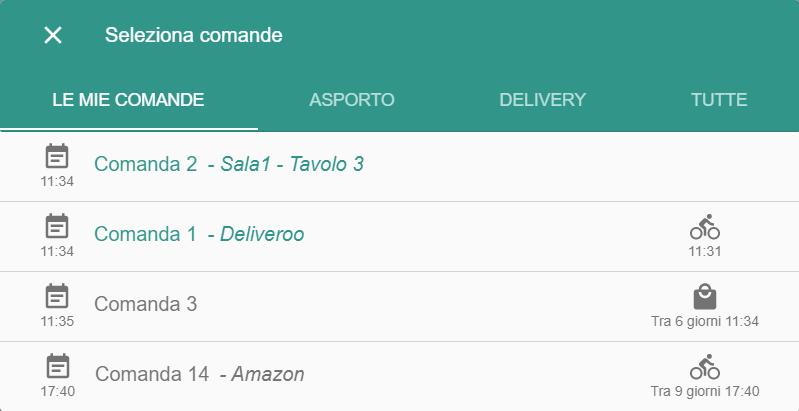Click the delivery bicycle icon for Amazon order
799x411 pixels.
[x=705, y=367]
